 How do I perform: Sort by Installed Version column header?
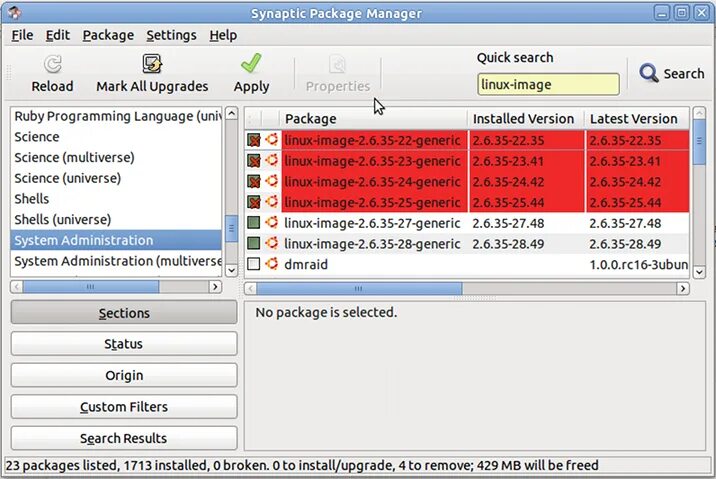tap(526, 119)
